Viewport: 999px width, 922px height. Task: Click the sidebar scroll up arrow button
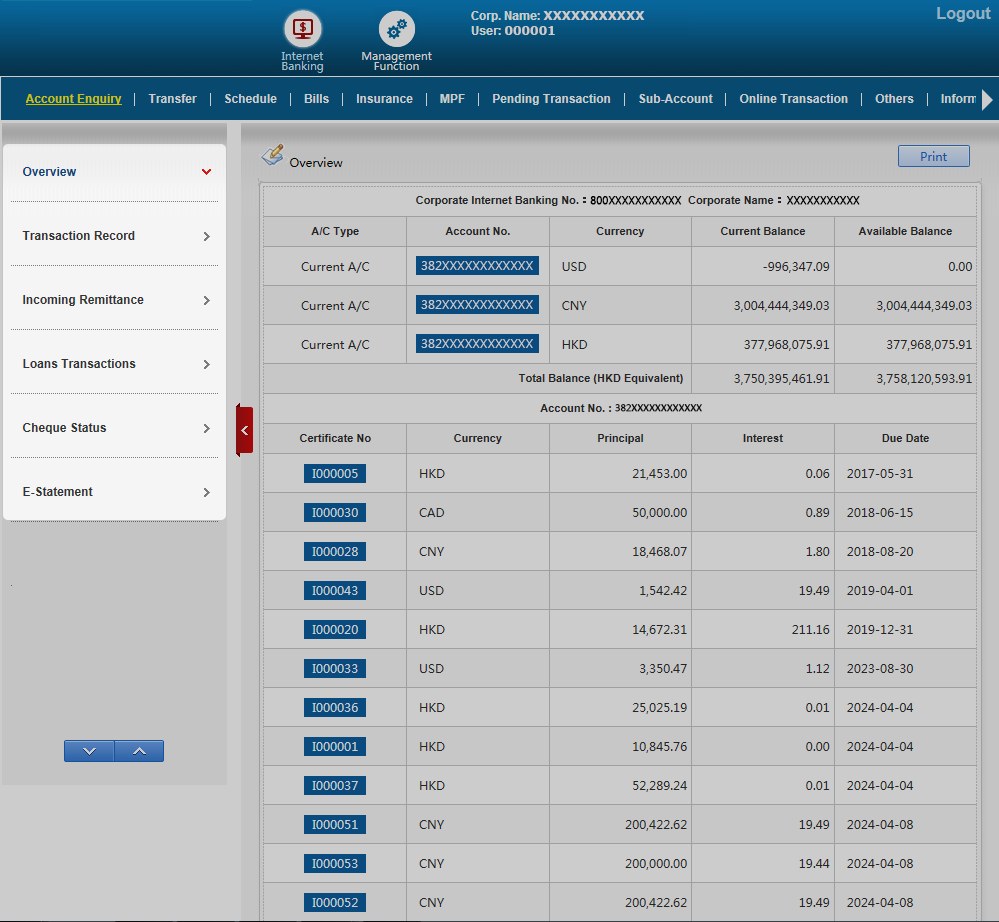click(x=139, y=751)
